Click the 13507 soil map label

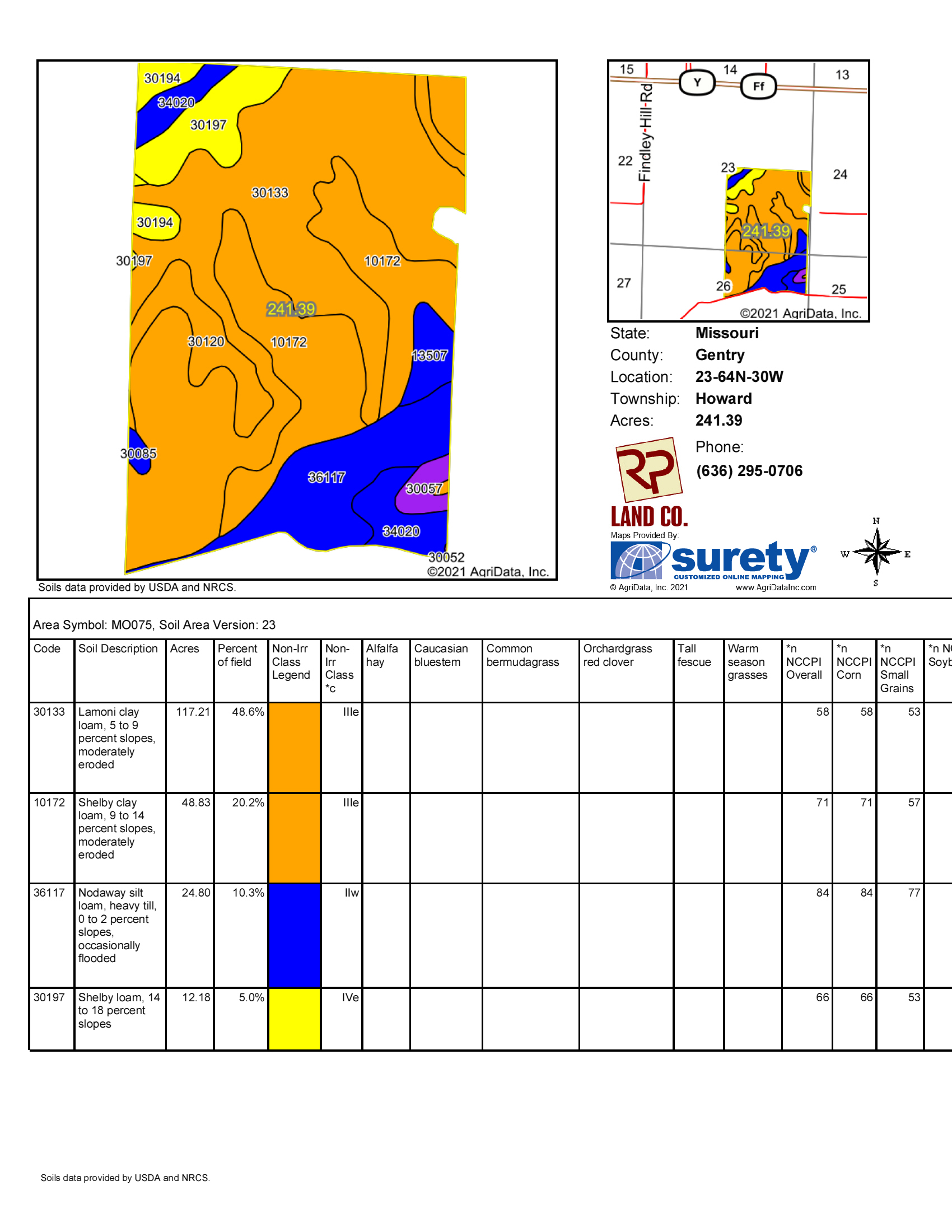[429, 356]
